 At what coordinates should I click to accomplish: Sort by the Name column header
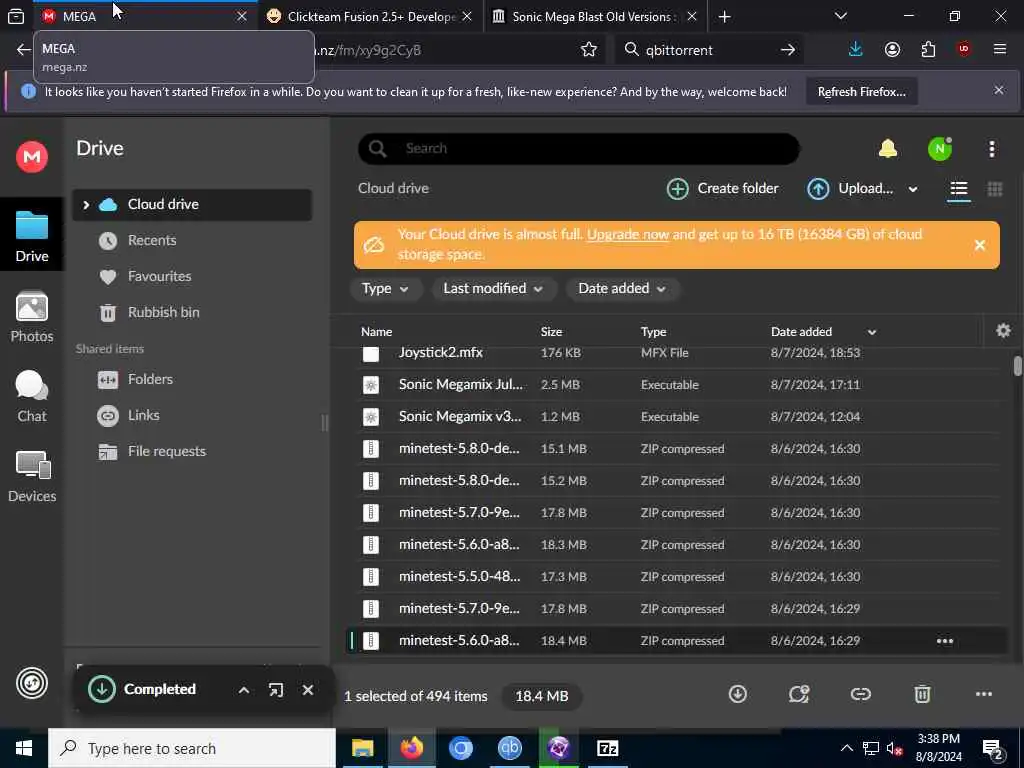(377, 332)
